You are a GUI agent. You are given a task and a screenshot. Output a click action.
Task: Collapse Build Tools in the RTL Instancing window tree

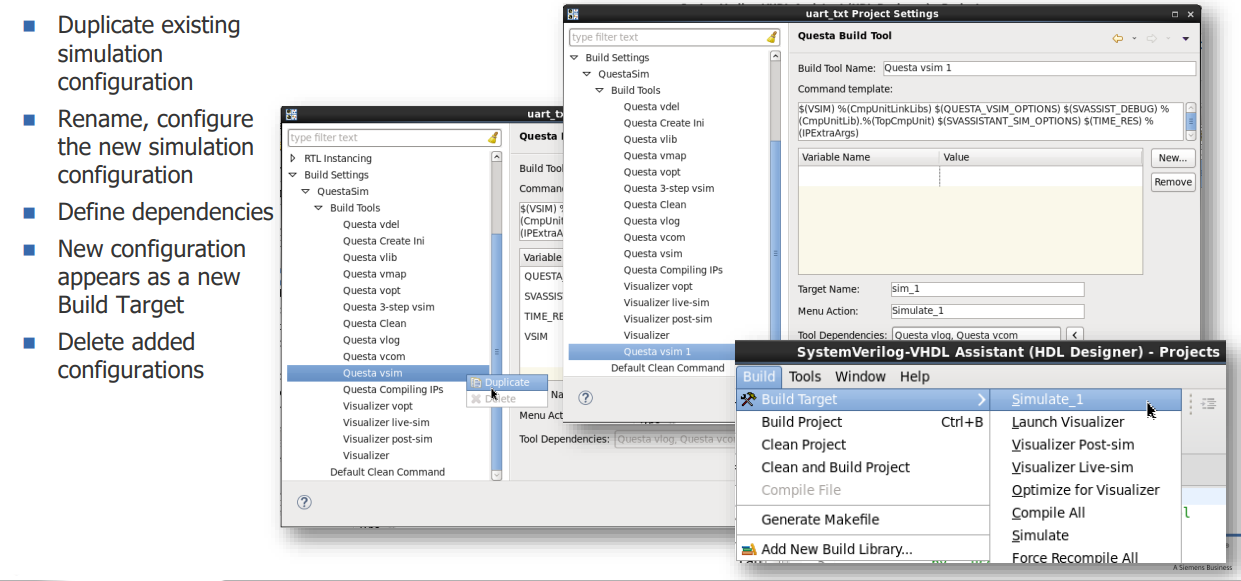point(319,208)
